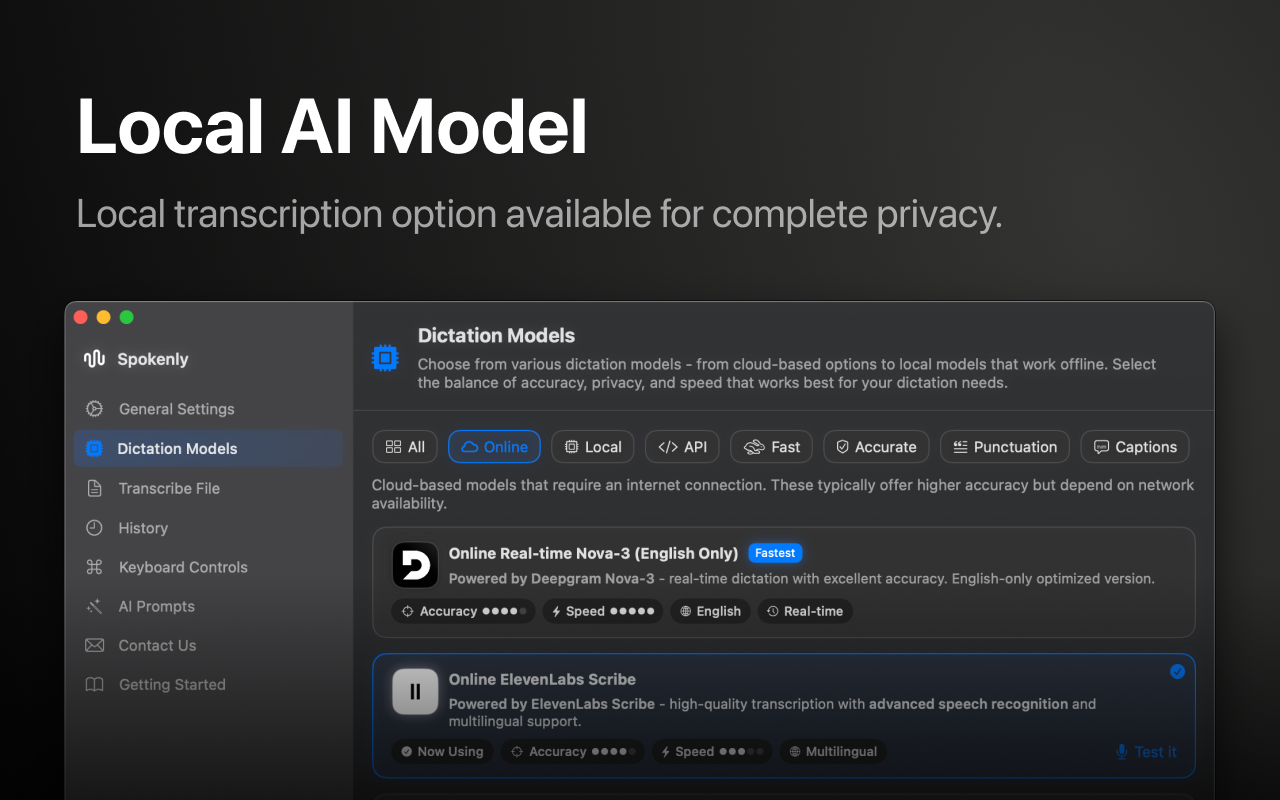The image size is (1280, 800).
Task: Open Keyboard Controls settings
Action: pyautogui.click(x=208, y=567)
